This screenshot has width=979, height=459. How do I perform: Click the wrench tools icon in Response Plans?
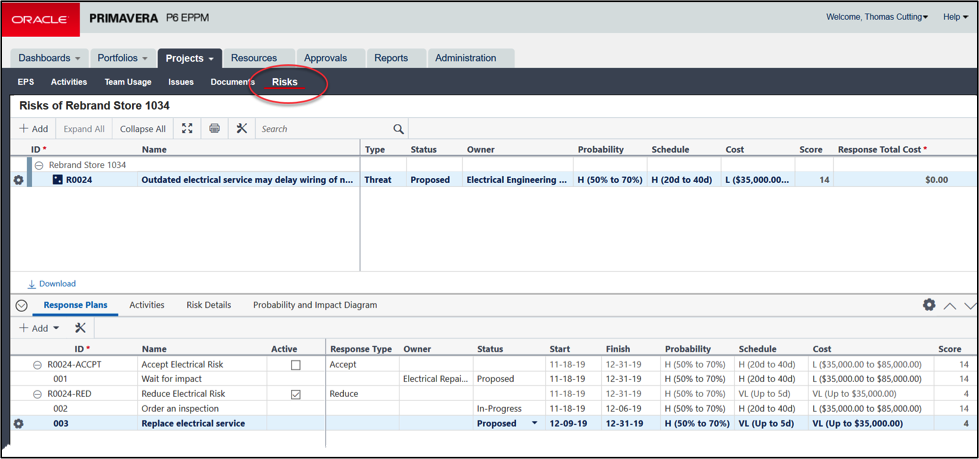pos(80,328)
